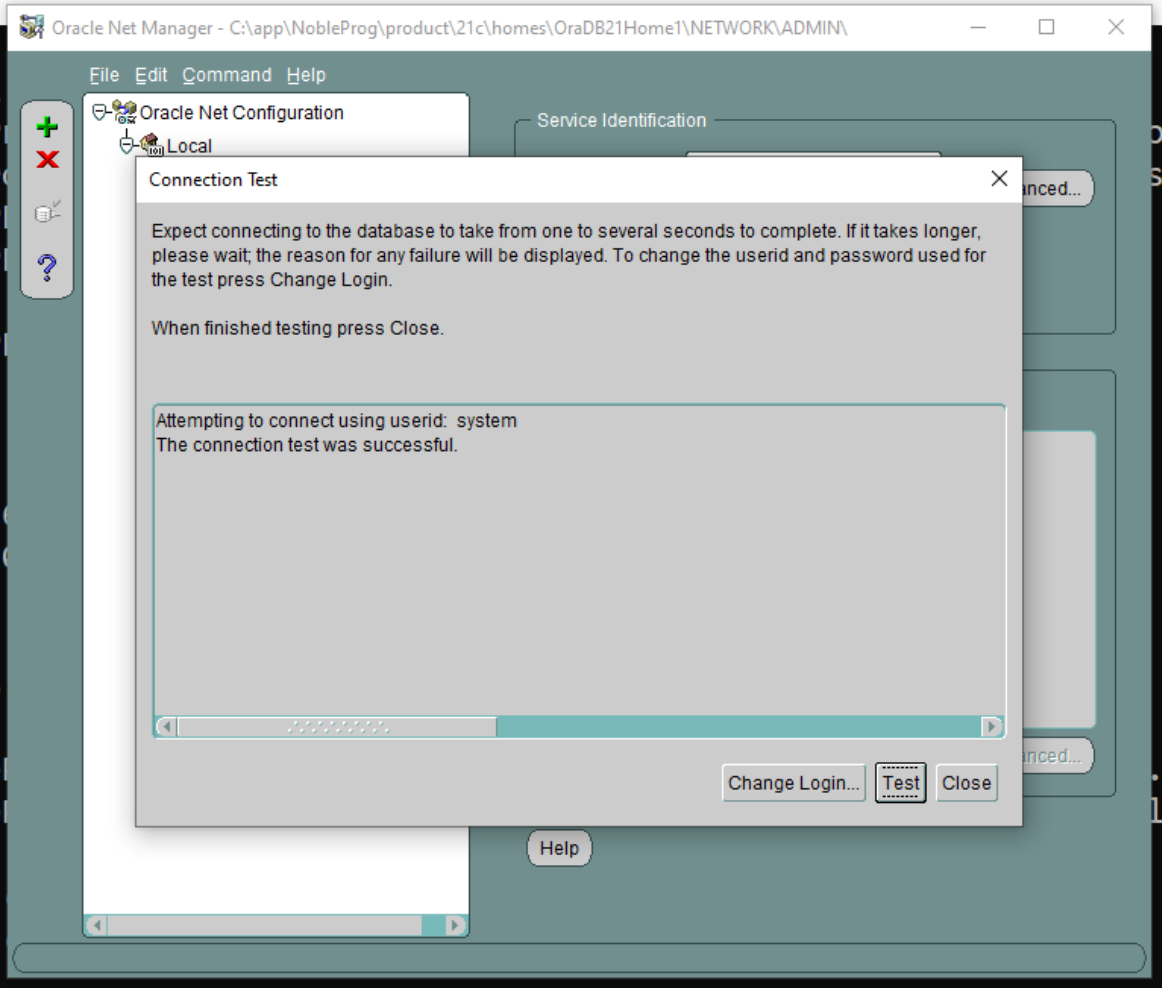Collapse the Local tree node
This screenshot has height=988, width=1162.
click(127, 145)
